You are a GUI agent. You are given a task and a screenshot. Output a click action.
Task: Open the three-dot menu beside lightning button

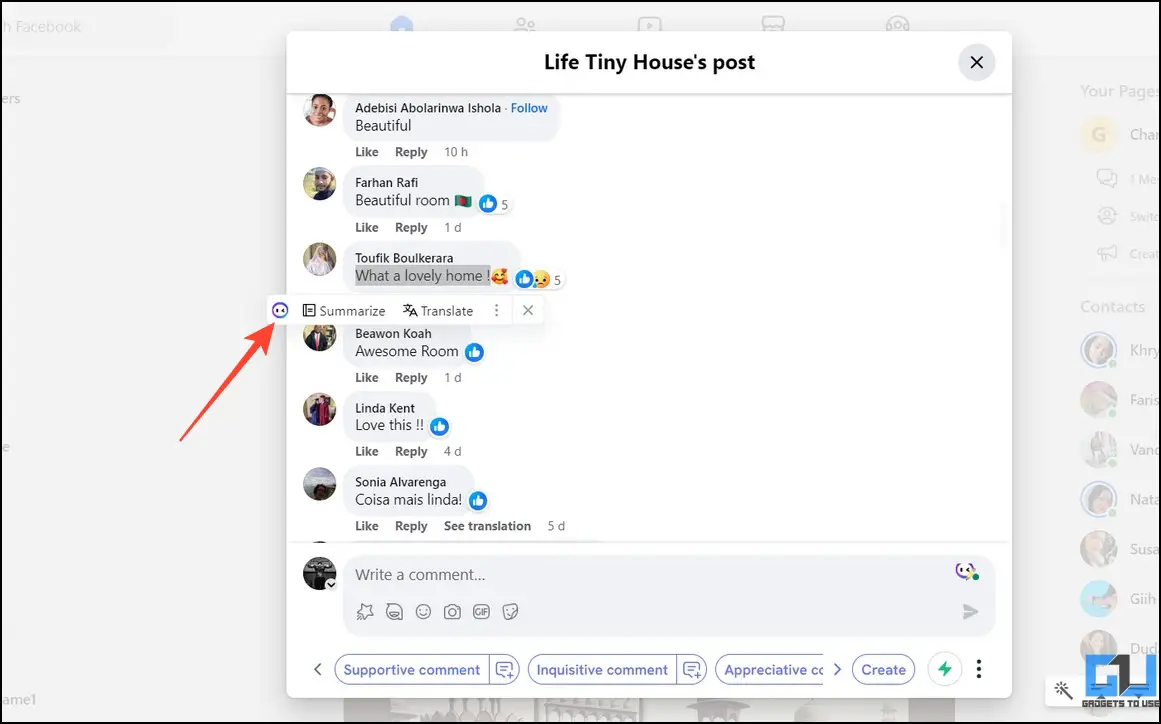[979, 669]
